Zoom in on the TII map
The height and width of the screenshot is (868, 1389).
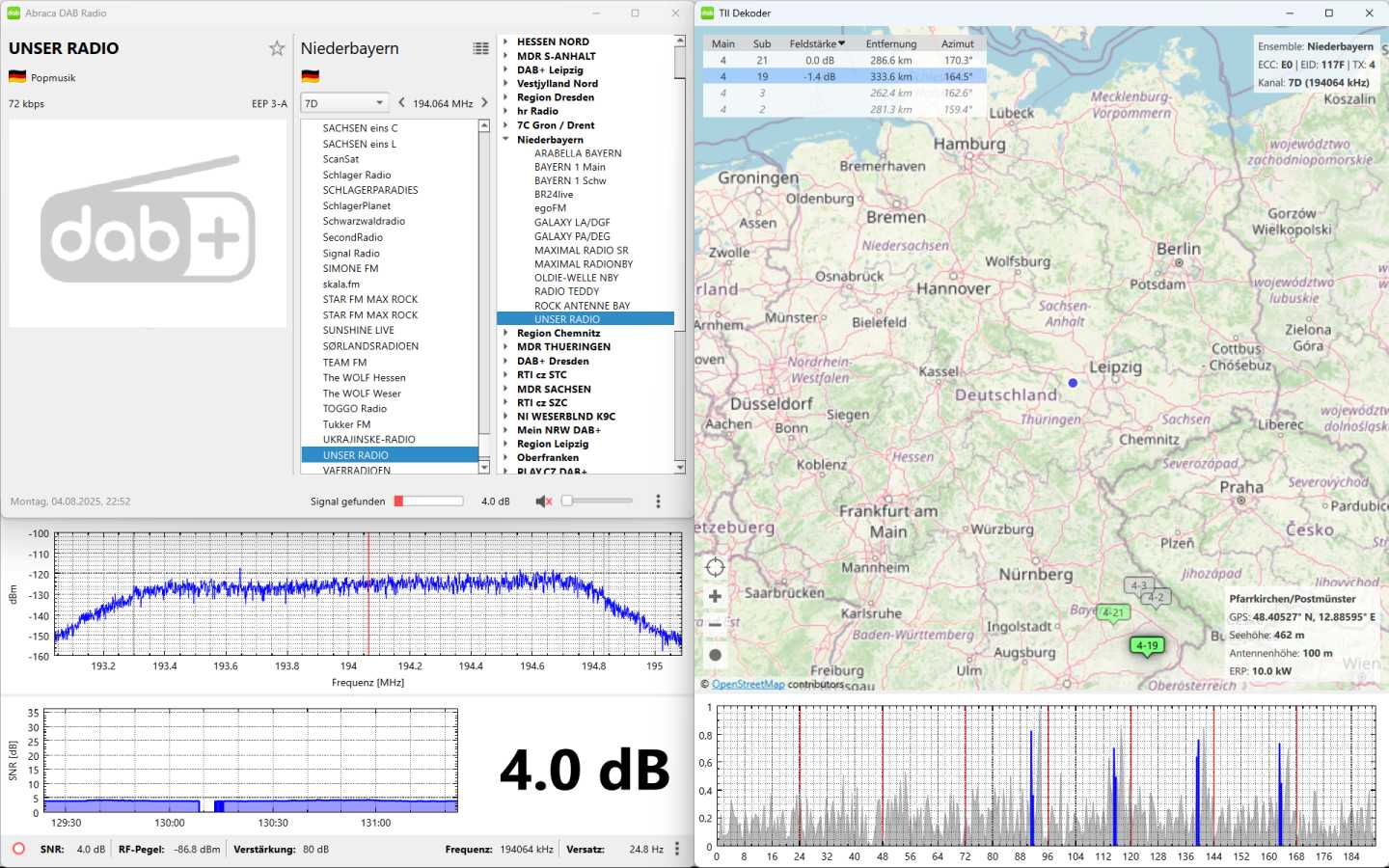715,596
